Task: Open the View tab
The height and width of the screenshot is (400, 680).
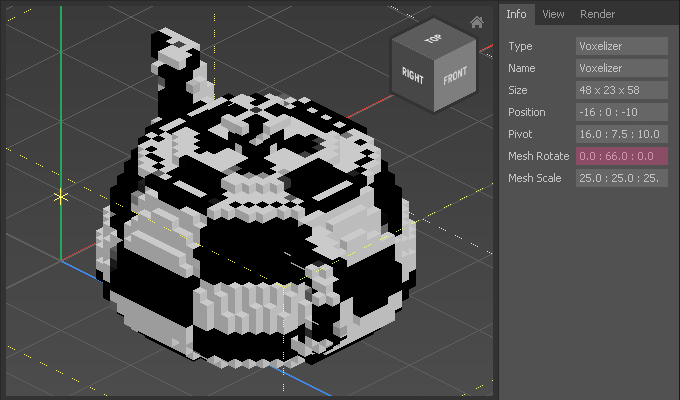Action: click(553, 14)
